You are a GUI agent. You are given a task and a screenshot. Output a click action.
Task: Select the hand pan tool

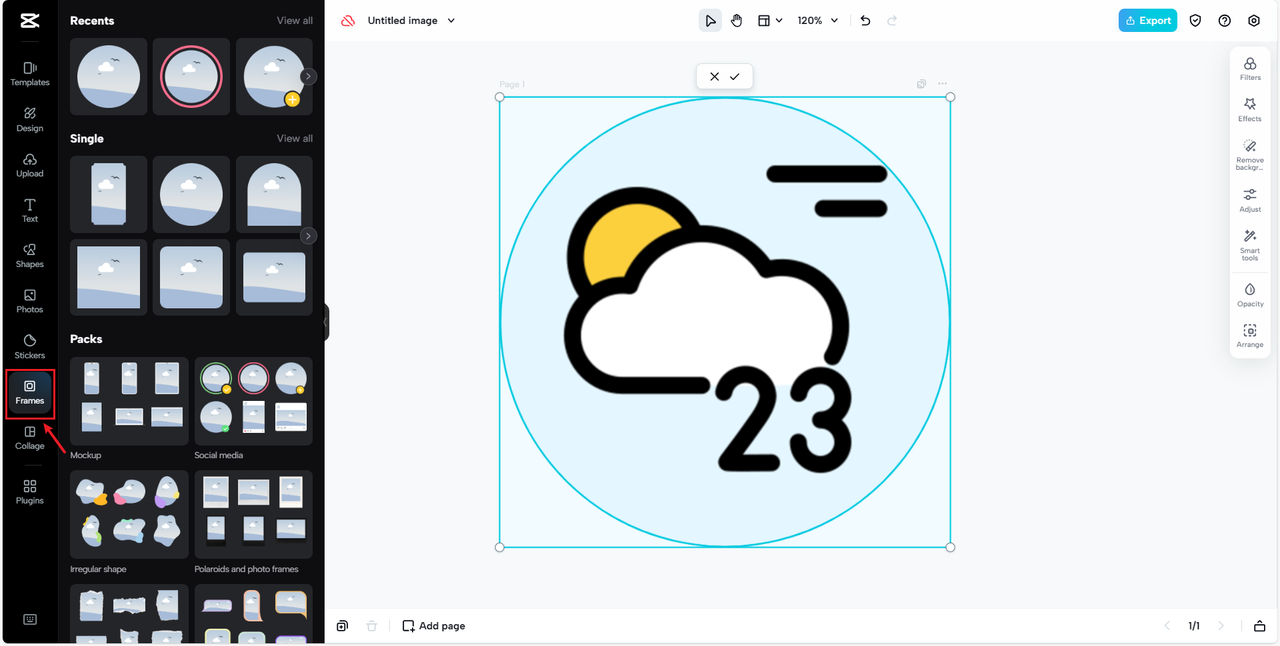(736, 20)
